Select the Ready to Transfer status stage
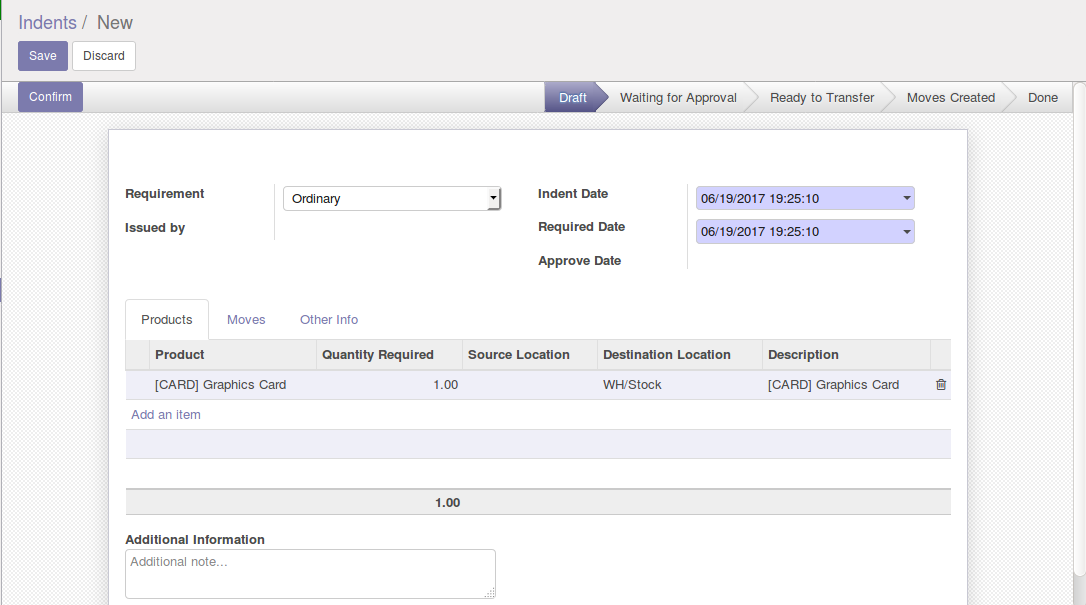The height and width of the screenshot is (605, 1086). coord(822,98)
